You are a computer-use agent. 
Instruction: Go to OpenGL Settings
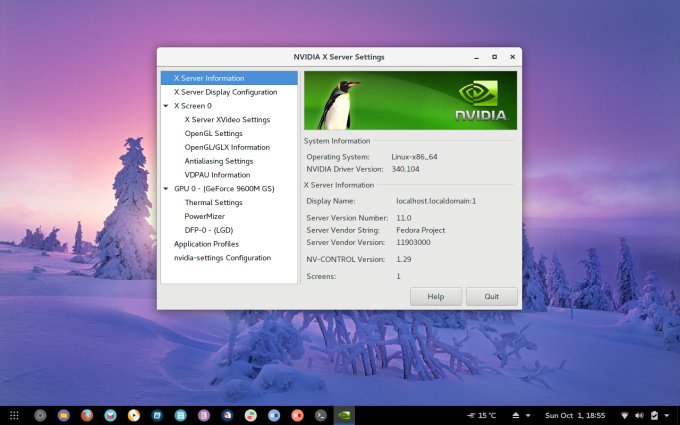[229, 134]
